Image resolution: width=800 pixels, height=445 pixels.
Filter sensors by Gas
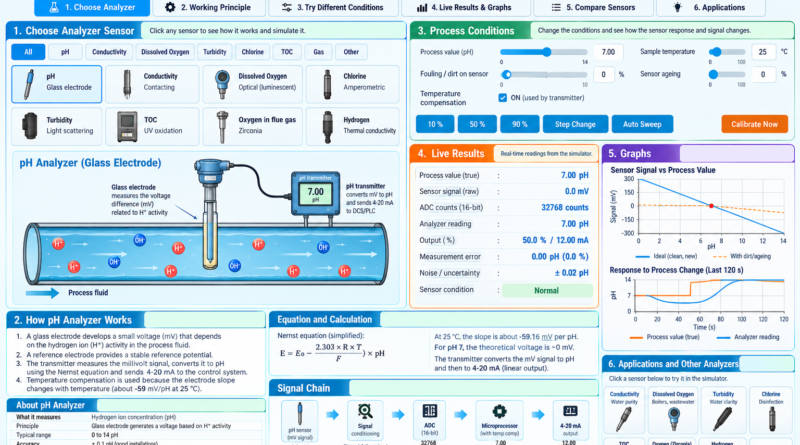point(319,52)
